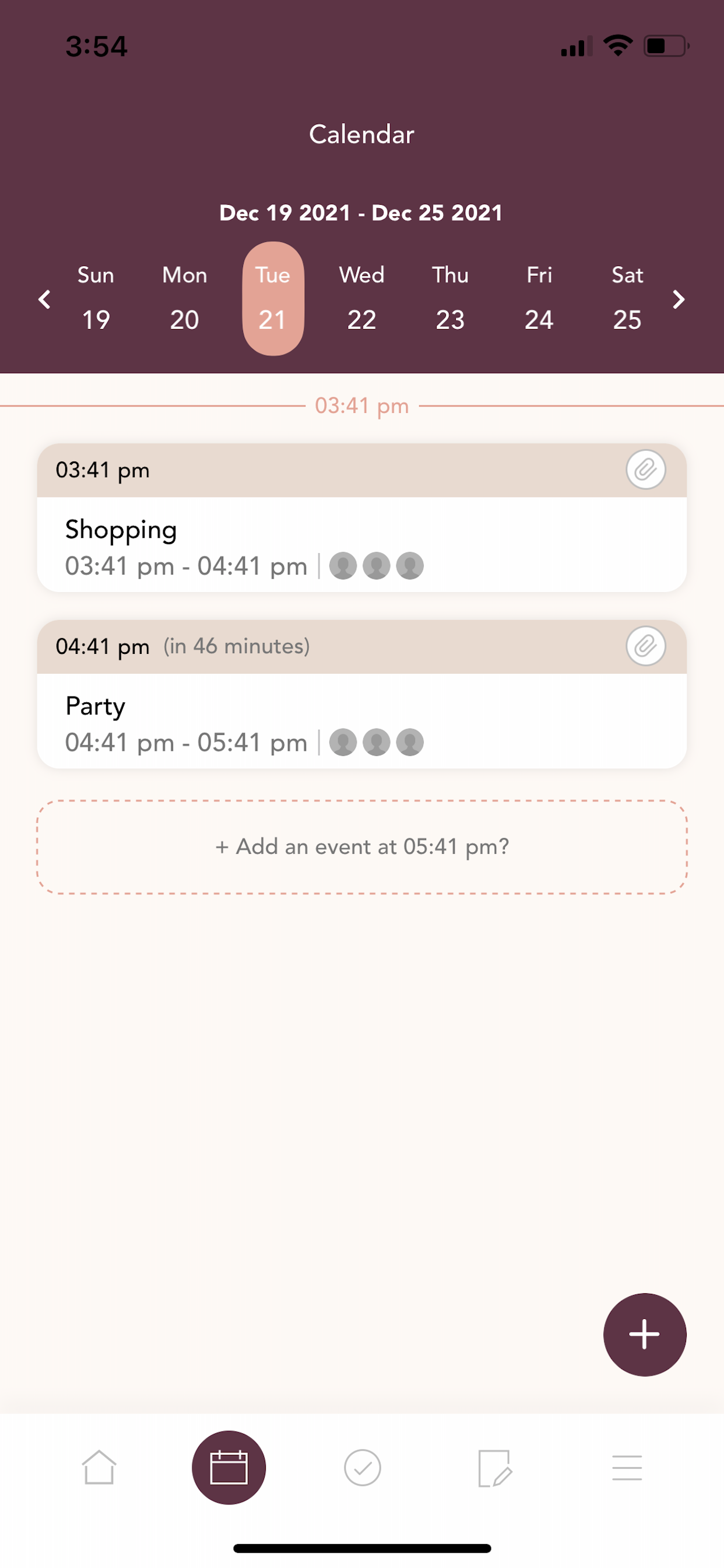The height and width of the screenshot is (1568, 724).
Task: Go to next week arrow
Action: click(679, 299)
